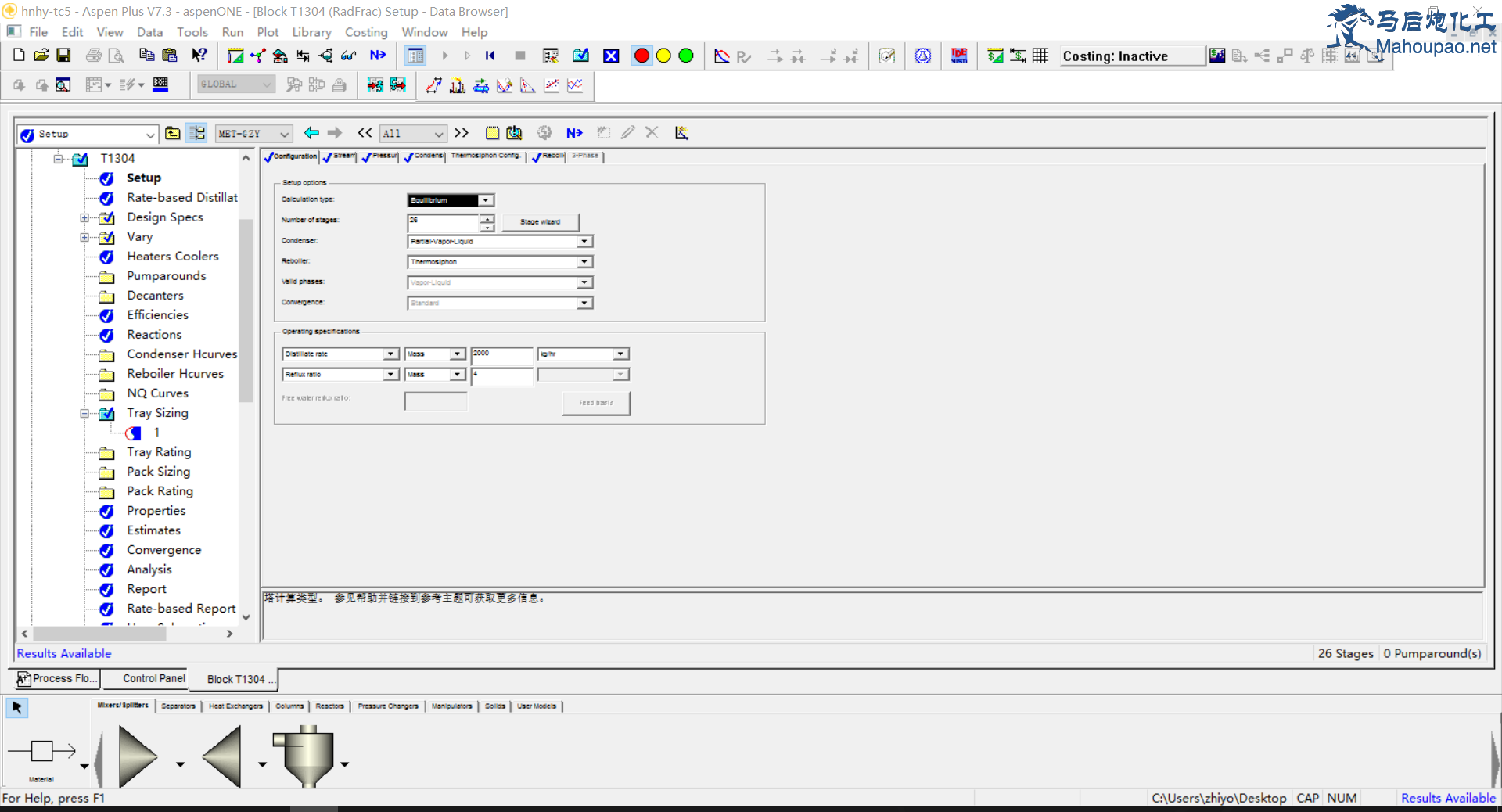Click the green status circle in toolbar
The image size is (1502, 812).
(x=686, y=56)
